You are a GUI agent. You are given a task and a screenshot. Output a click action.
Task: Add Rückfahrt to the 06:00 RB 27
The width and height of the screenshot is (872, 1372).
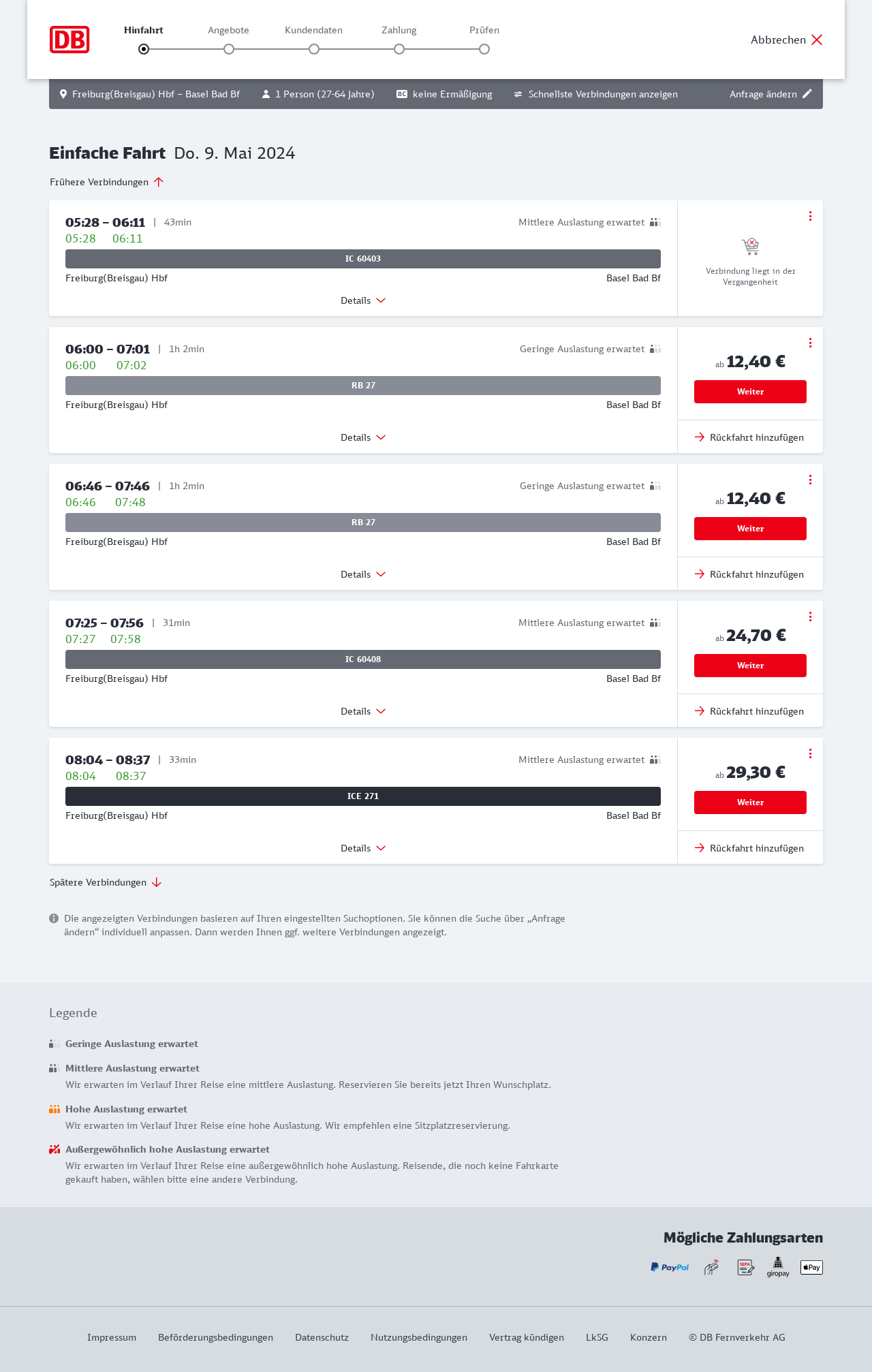pos(749,437)
